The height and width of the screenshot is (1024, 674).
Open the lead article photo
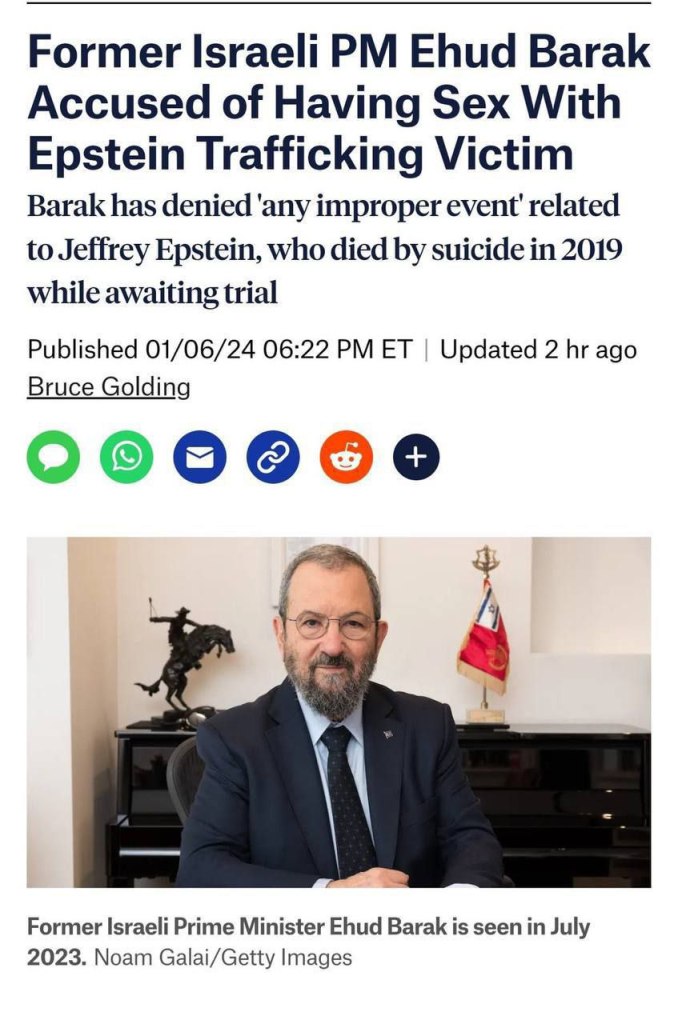tap(338, 712)
